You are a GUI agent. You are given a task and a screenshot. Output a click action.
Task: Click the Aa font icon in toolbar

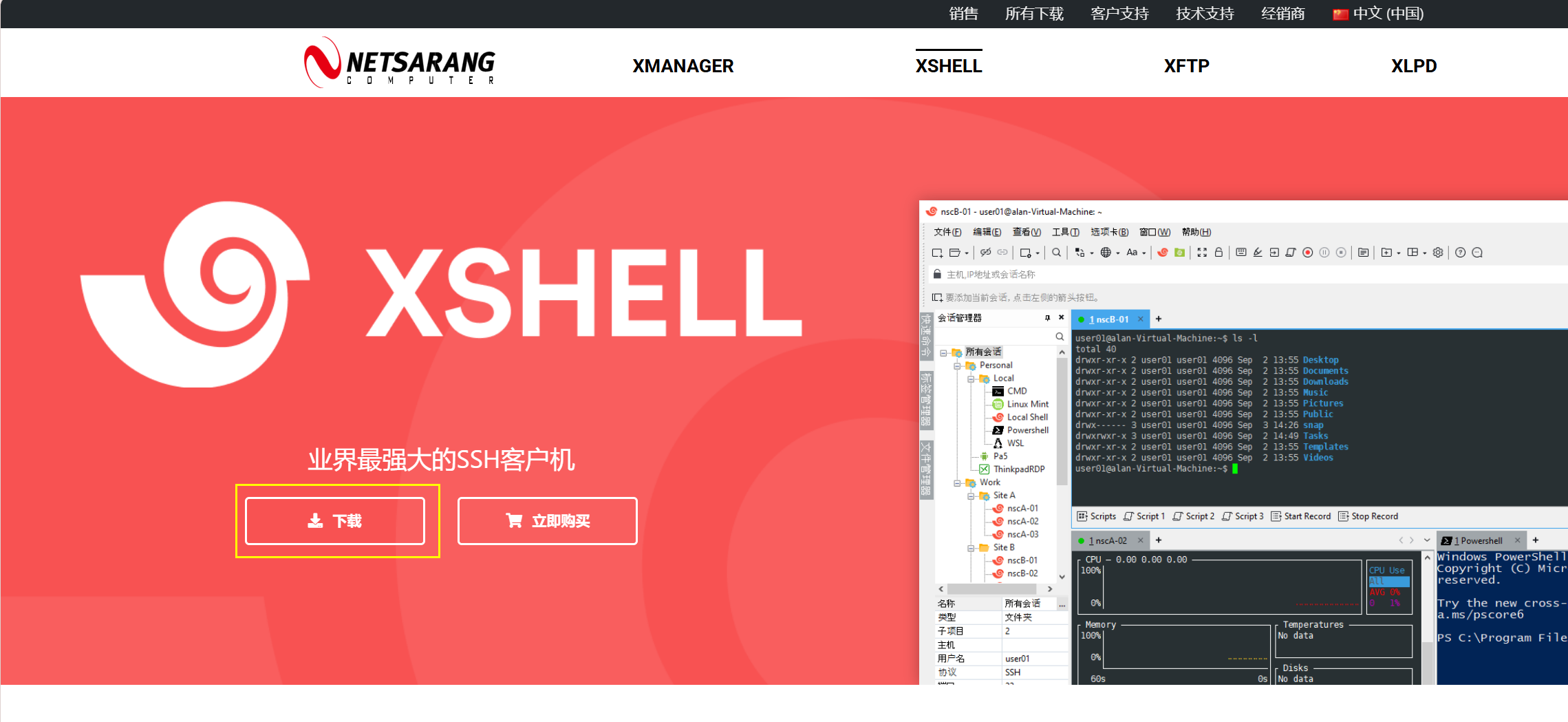(1132, 253)
